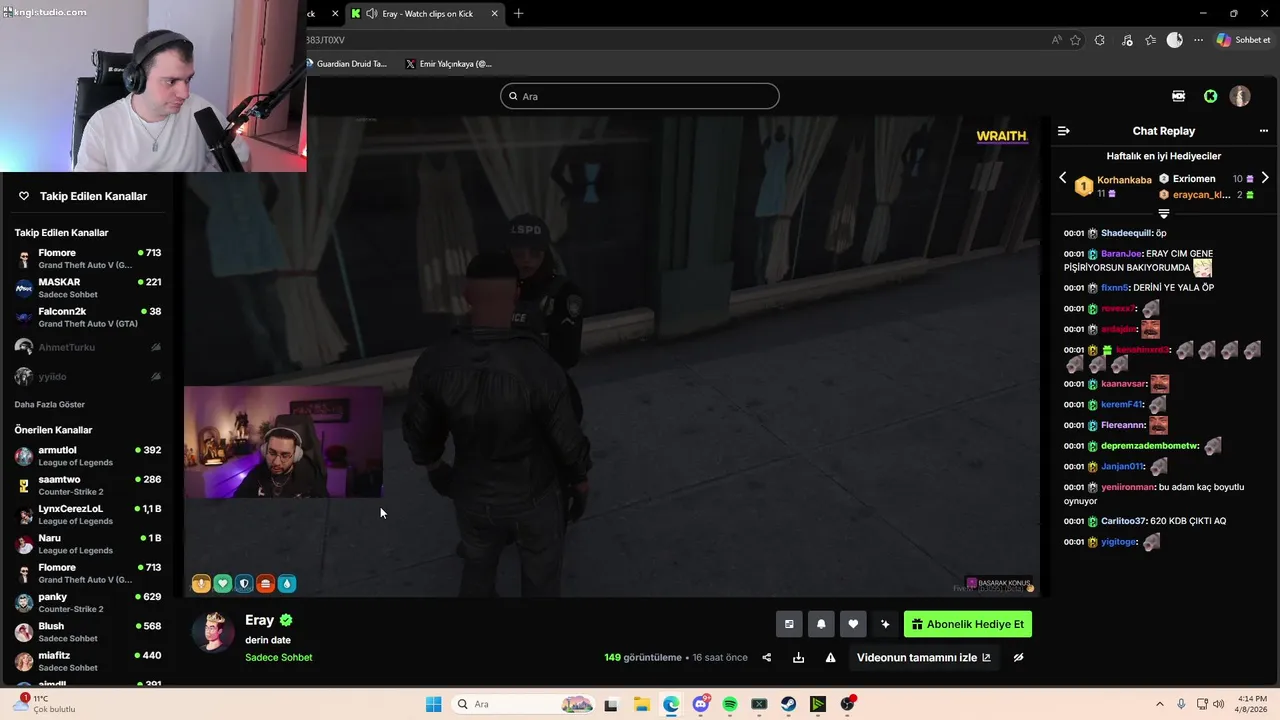Screen dimensions: 1280x720
Task: Go to previous gifters with left chevron
Action: (1062, 178)
